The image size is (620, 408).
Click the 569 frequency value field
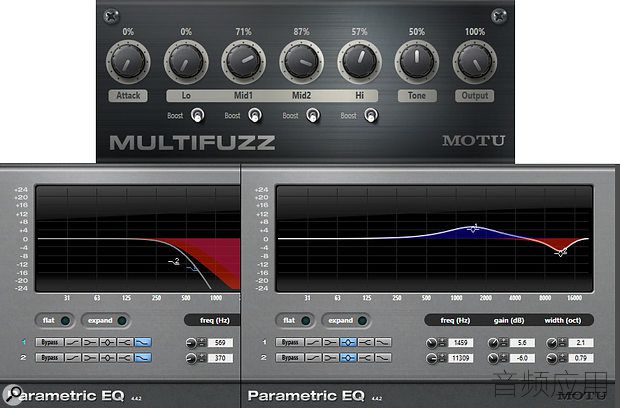tap(221, 342)
